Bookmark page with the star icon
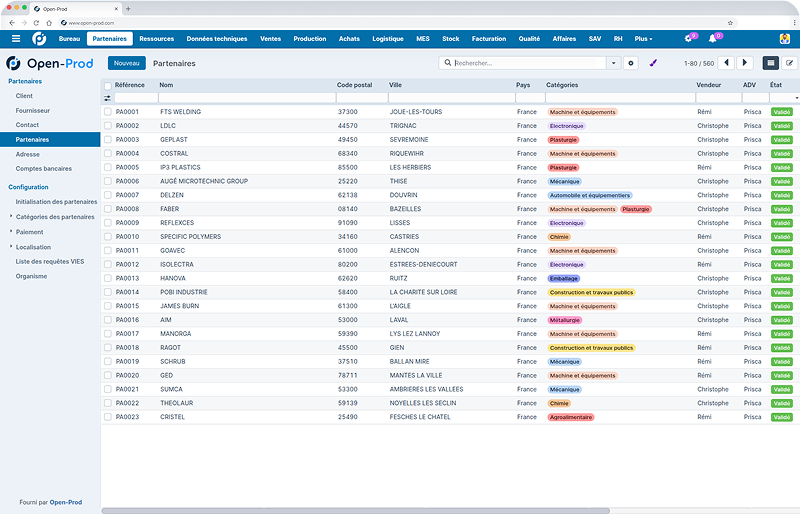 (730, 23)
